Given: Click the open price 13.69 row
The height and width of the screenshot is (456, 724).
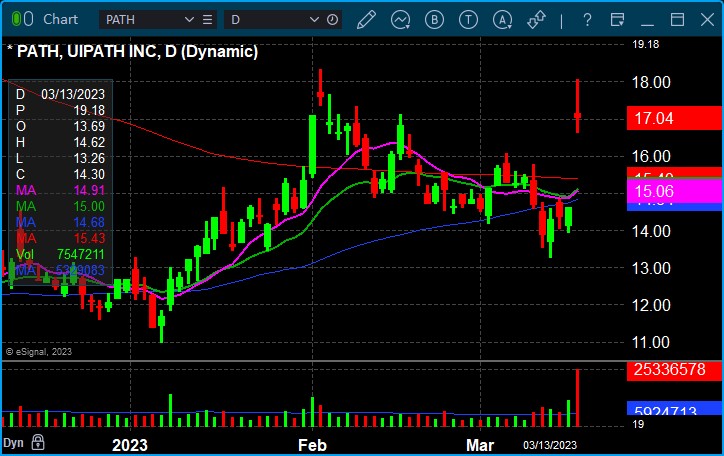Looking at the screenshot, I should tap(60, 126).
